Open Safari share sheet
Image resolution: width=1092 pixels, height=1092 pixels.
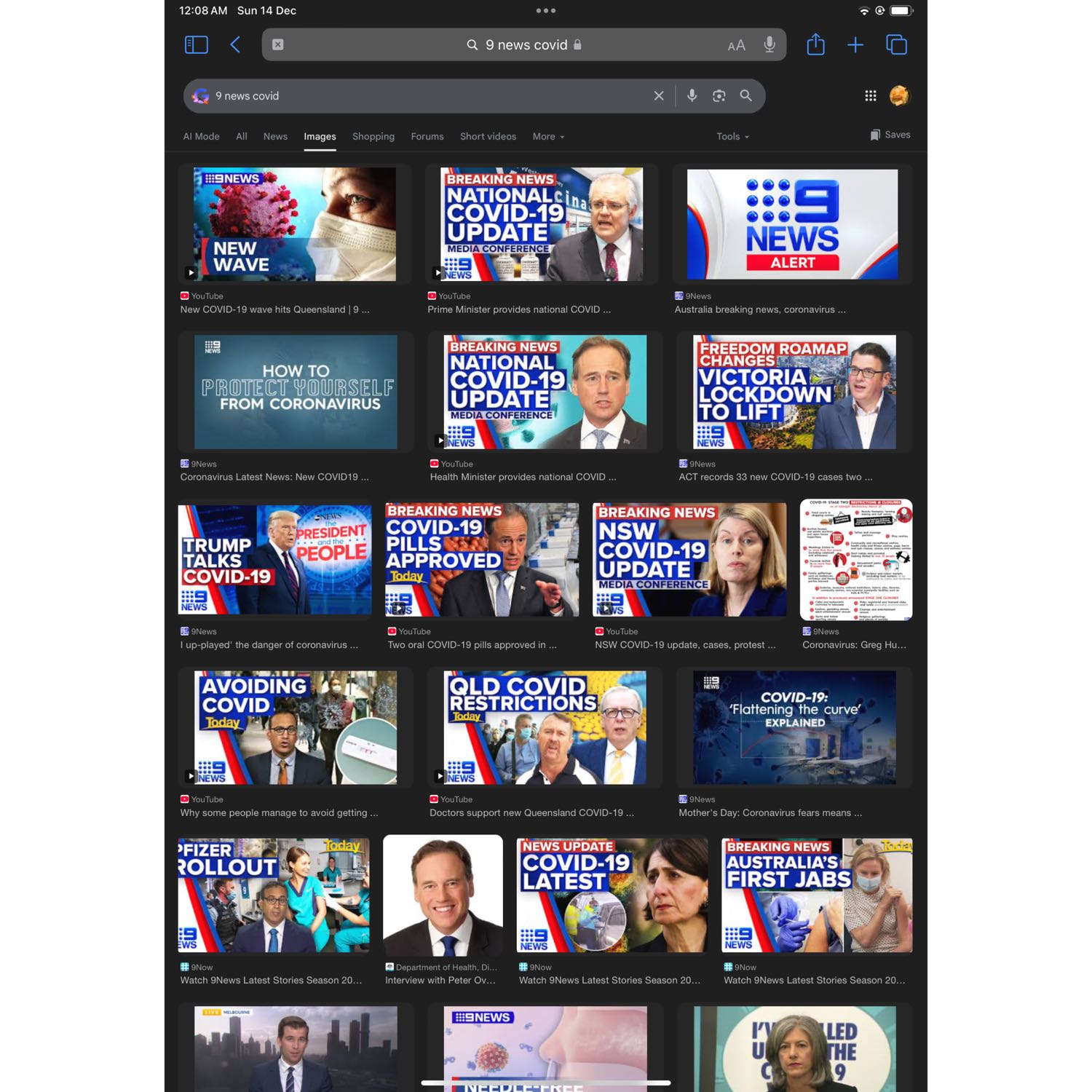816,44
